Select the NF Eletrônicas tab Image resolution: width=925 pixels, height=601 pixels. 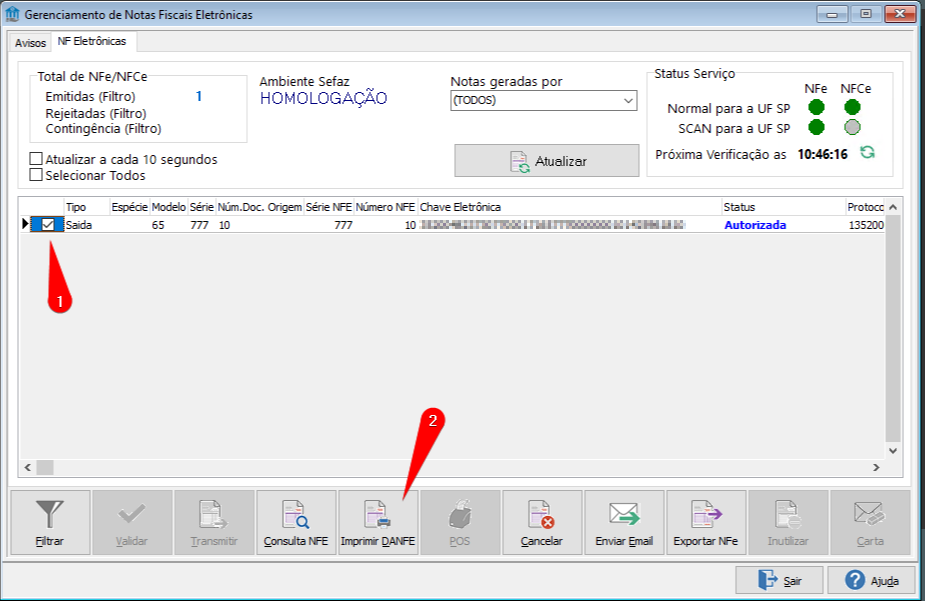pyautogui.click(x=92, y=41)
